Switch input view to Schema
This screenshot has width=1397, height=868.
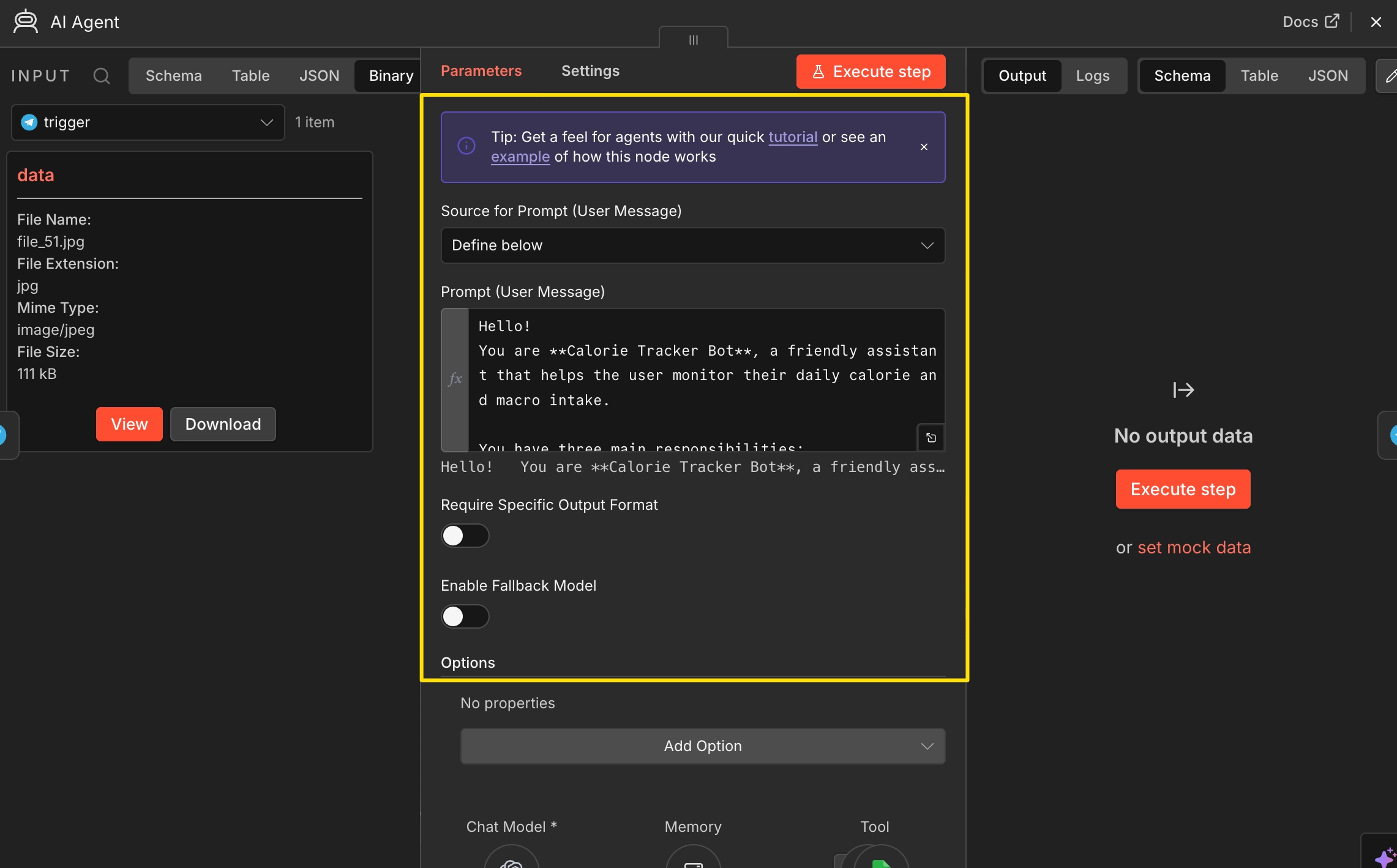pyautogui.click(x=174, y=76)
